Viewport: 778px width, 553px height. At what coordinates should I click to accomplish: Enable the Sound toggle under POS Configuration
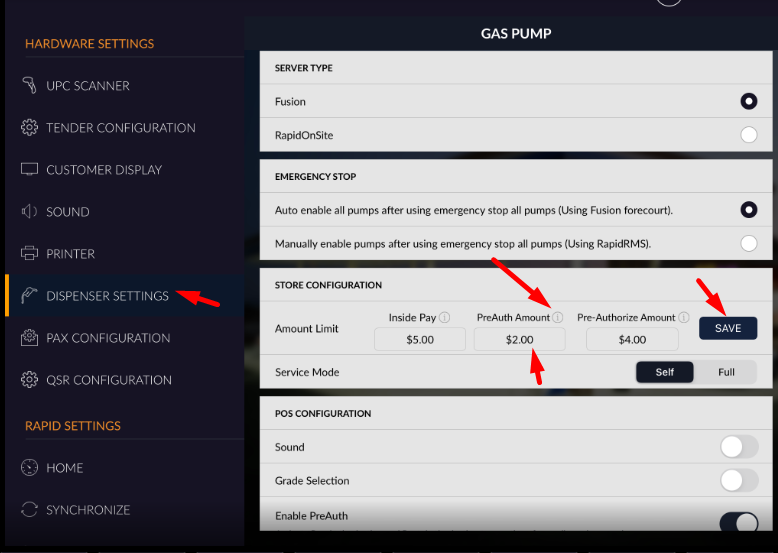(739, 447)
